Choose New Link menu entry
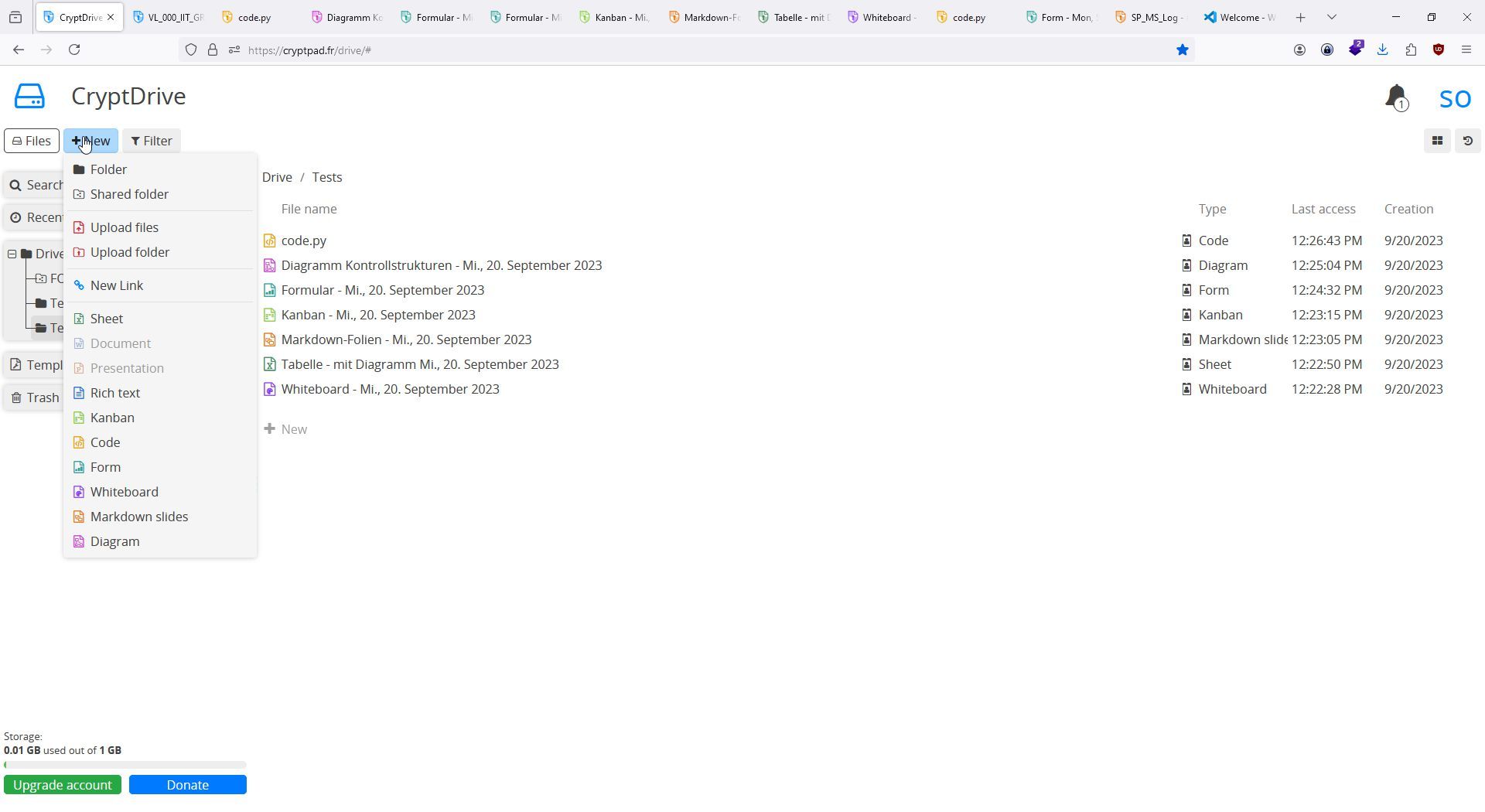Image resolution: width=1485 pixels, height=812 pixels. point(160,285)
